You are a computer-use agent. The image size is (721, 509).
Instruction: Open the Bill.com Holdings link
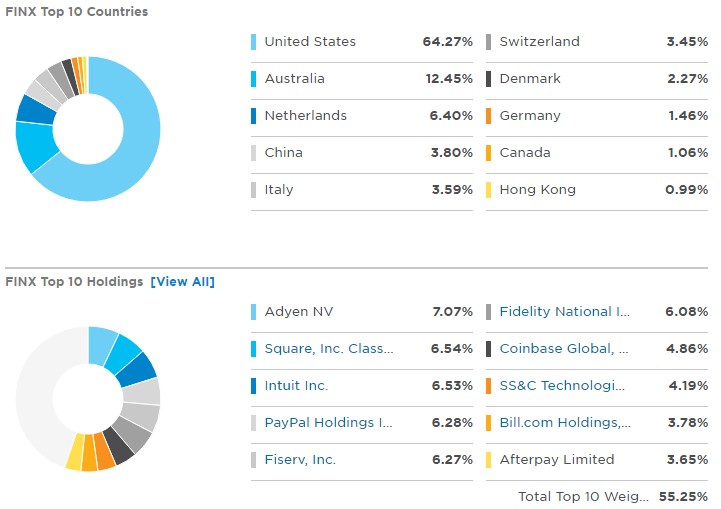(565, 423)
